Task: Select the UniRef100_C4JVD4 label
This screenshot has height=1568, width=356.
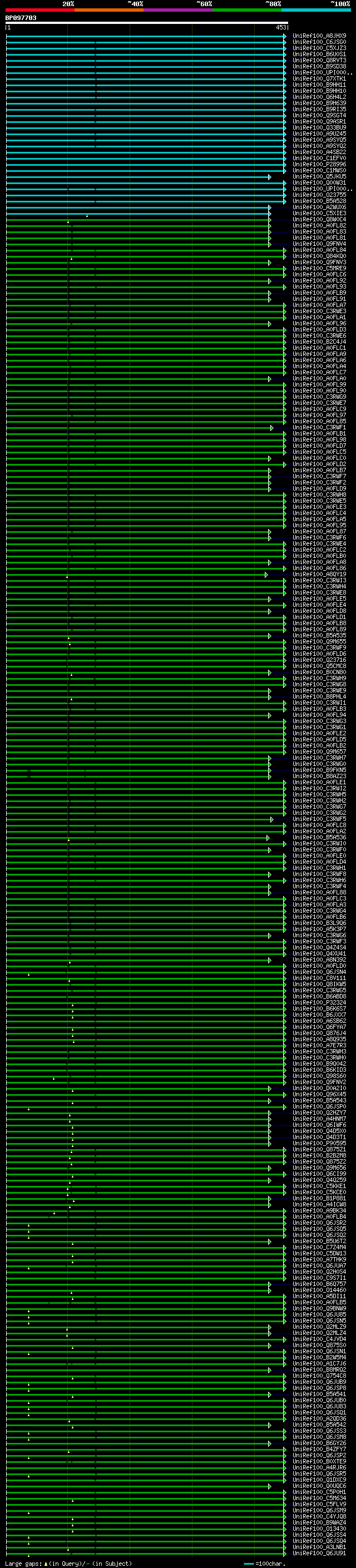Action: pyautogui.click(x=319, y=1339)
